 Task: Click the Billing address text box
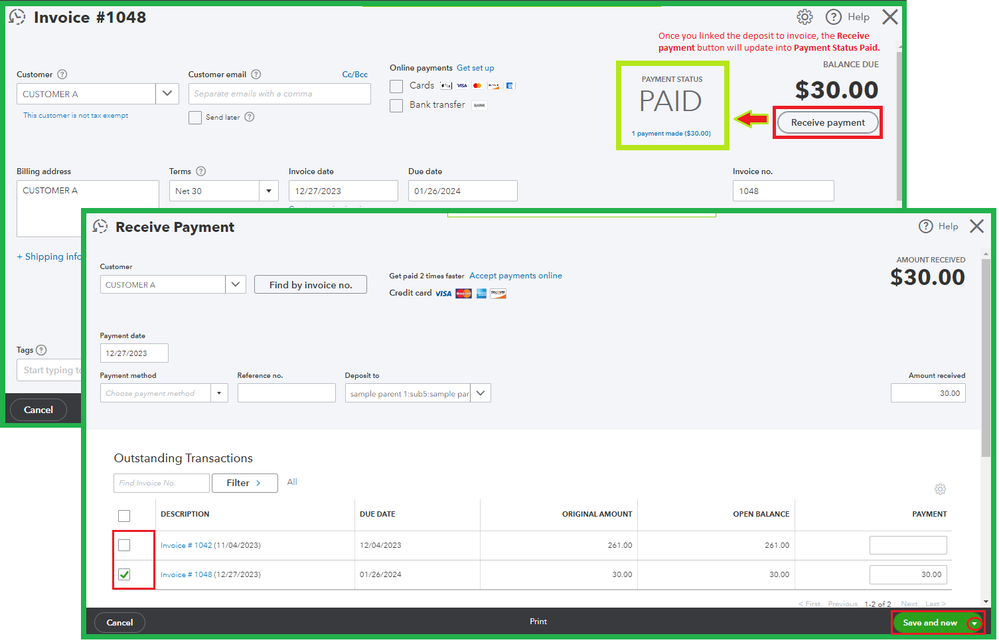click(87, 208)
